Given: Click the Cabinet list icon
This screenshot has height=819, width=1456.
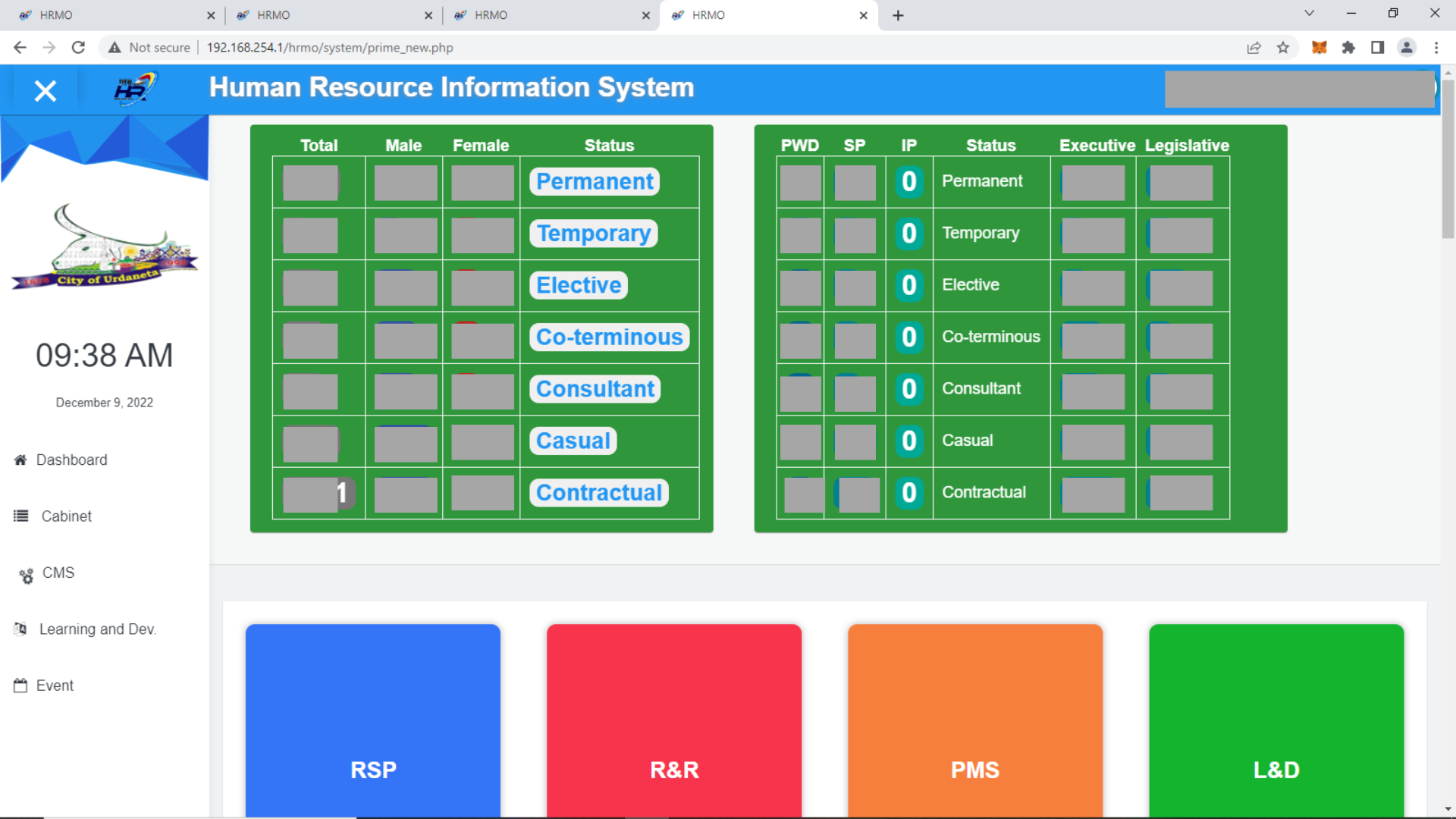Looking at the screenshot, I should coord(20,516).
